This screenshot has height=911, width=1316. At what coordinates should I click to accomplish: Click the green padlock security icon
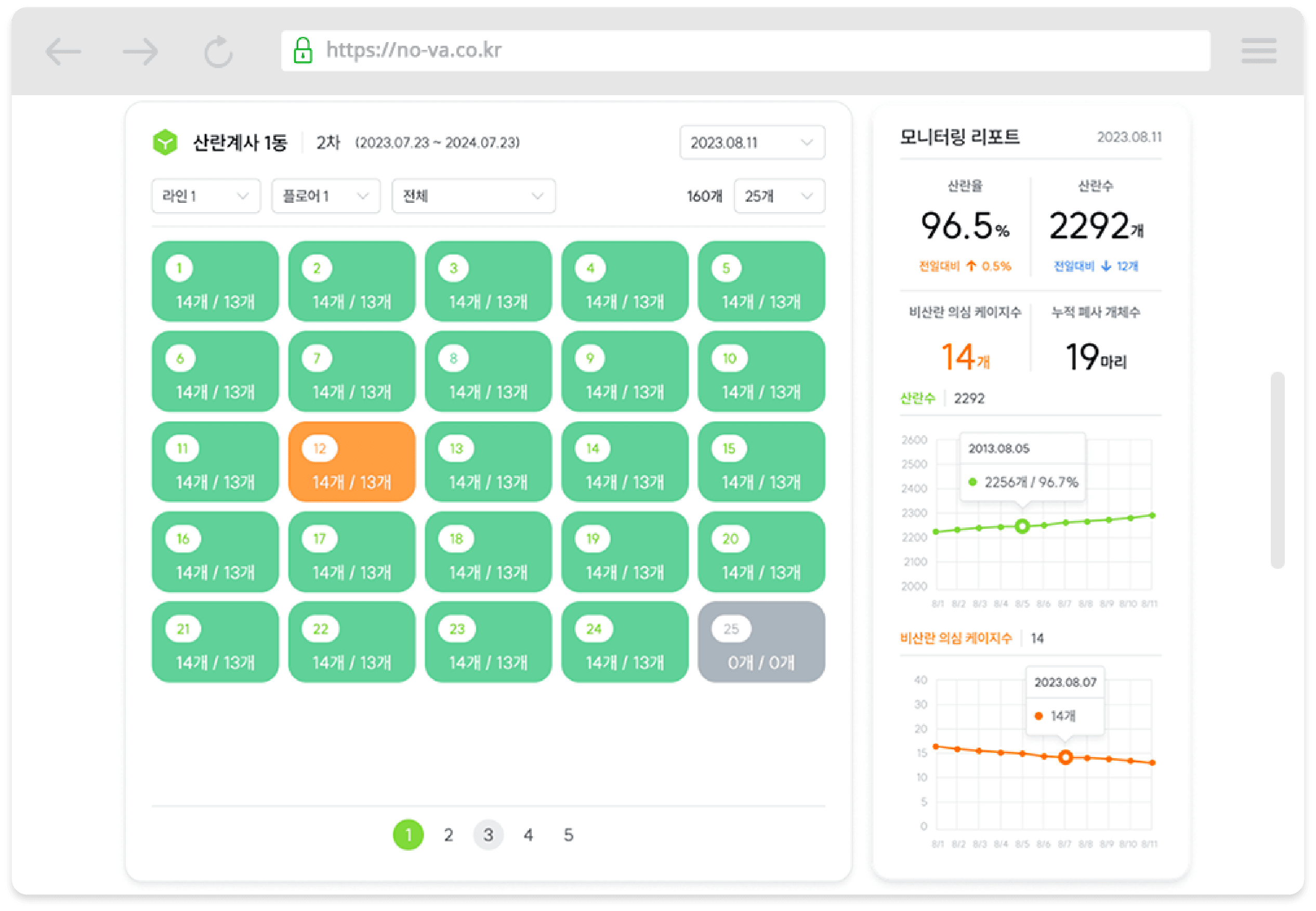click(x=303, y=50)
